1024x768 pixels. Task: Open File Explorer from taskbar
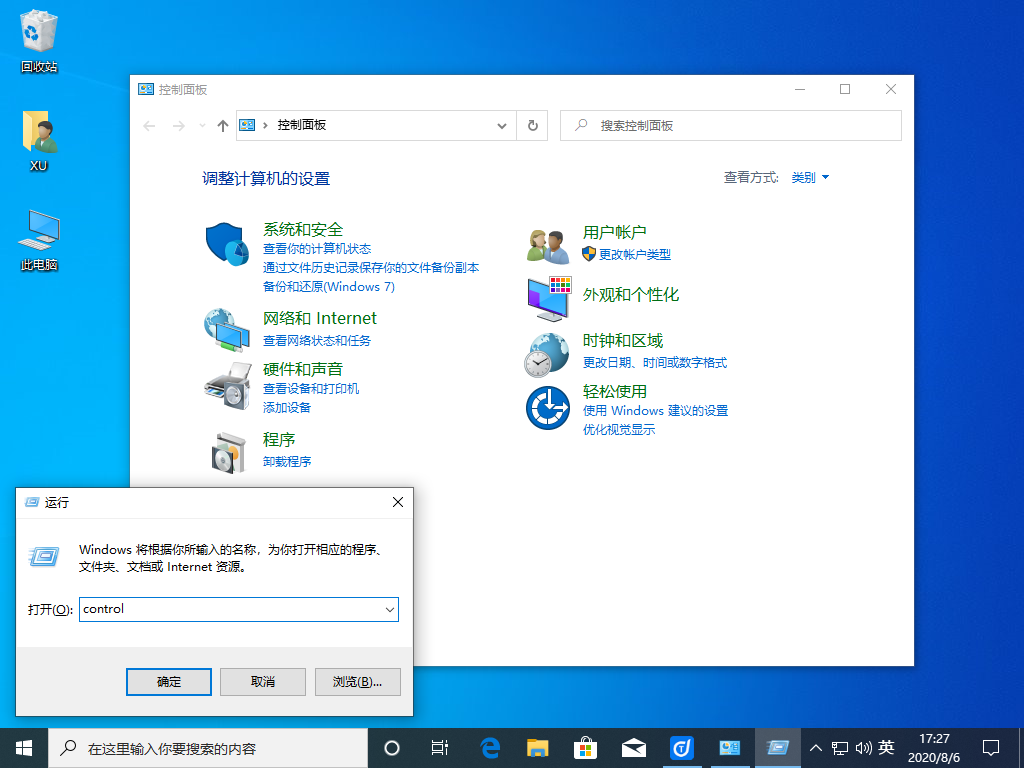[x=537, y=747]
